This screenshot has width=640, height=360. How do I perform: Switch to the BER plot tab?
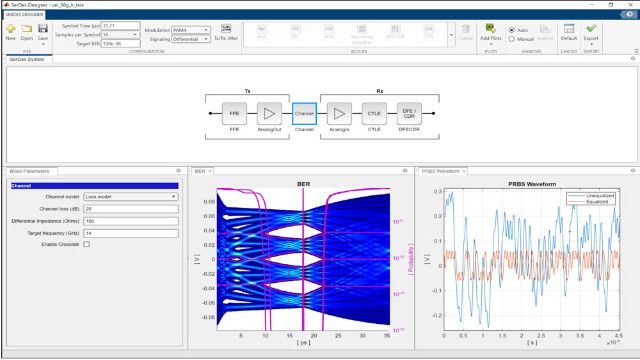click(x=200, y=171)
